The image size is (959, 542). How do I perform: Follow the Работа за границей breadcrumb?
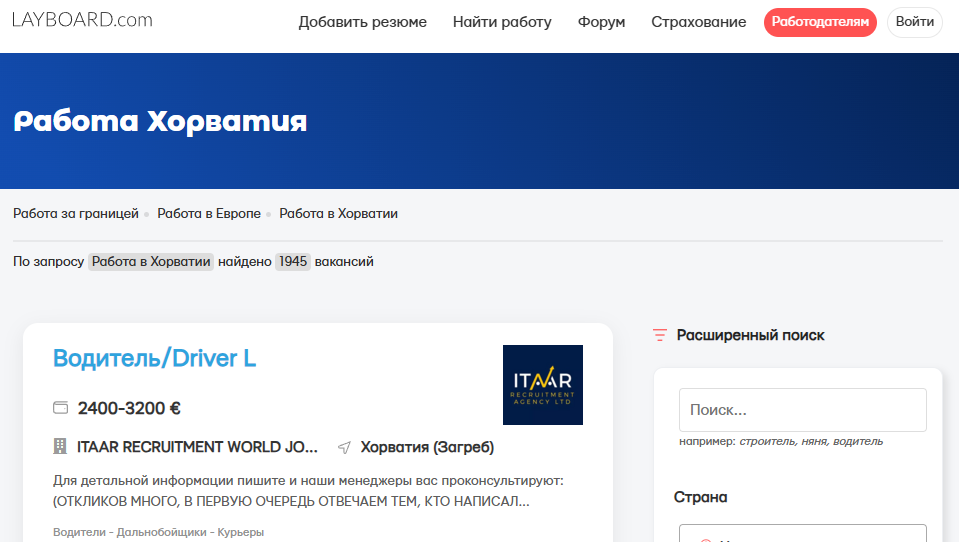76,213
